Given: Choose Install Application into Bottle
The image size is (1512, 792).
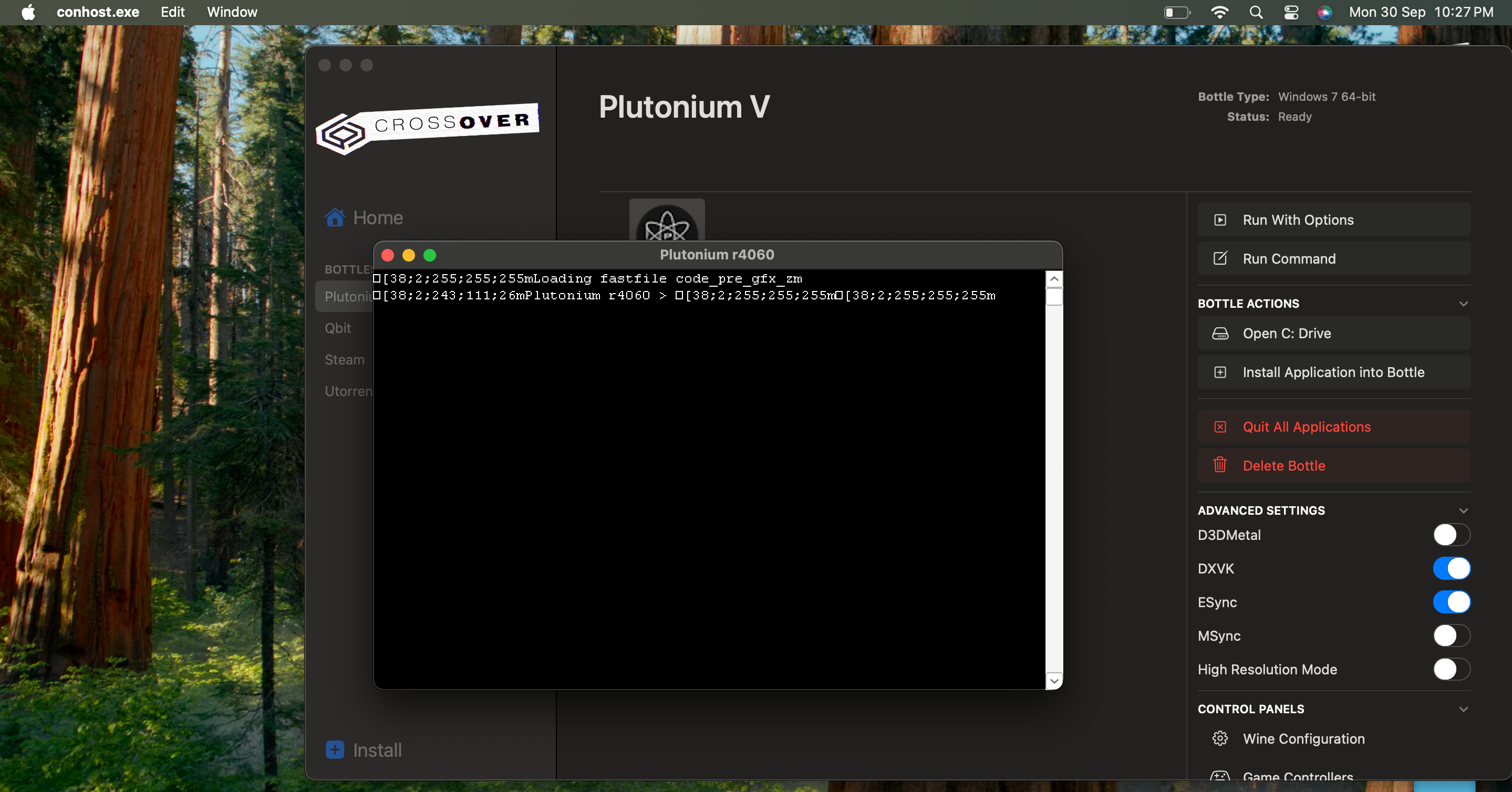Looking at the screenshot, I should (x=1334, y=372).
